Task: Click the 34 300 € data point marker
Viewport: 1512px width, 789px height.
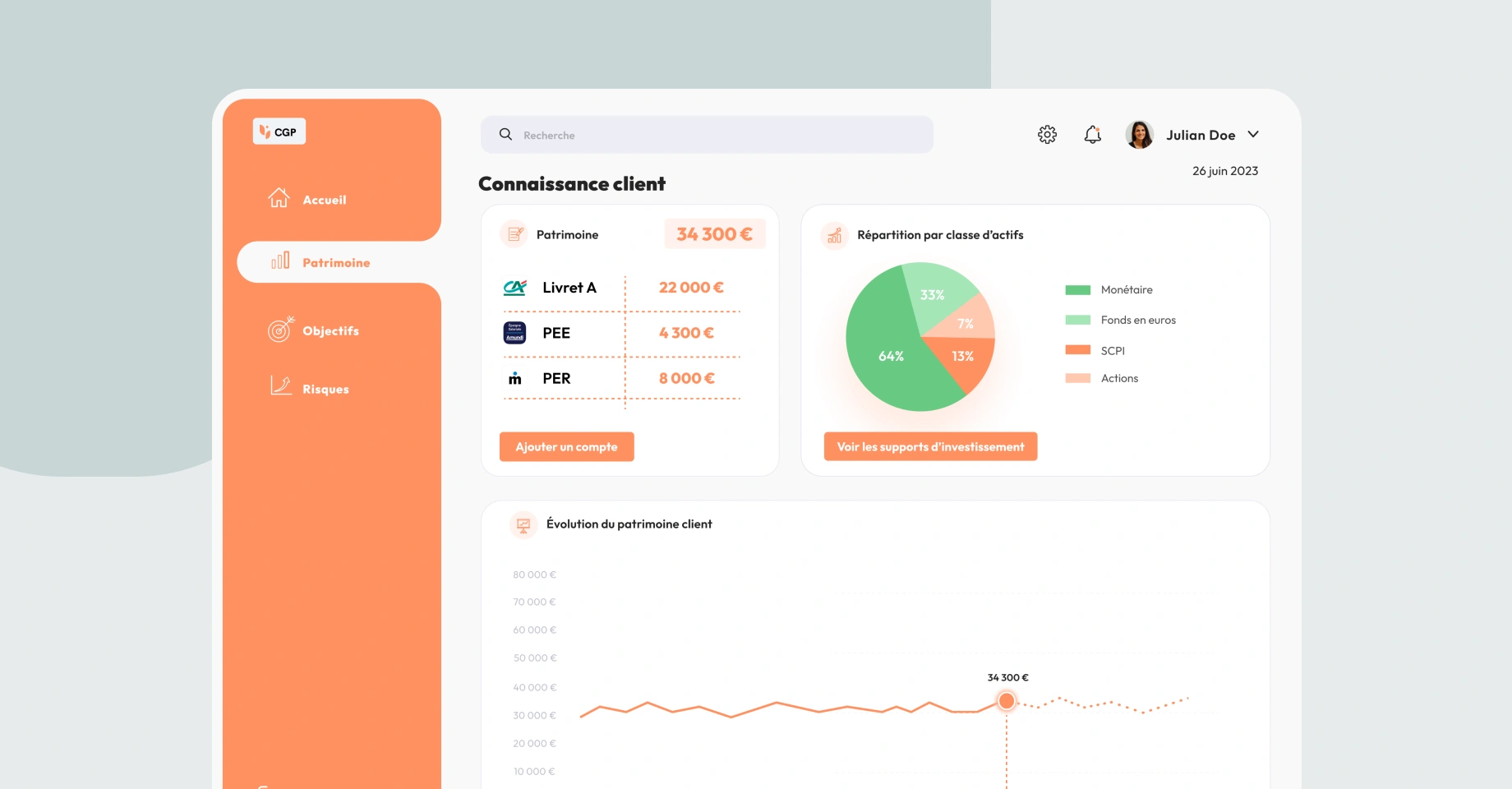Action: click(x=1007, y=700)
